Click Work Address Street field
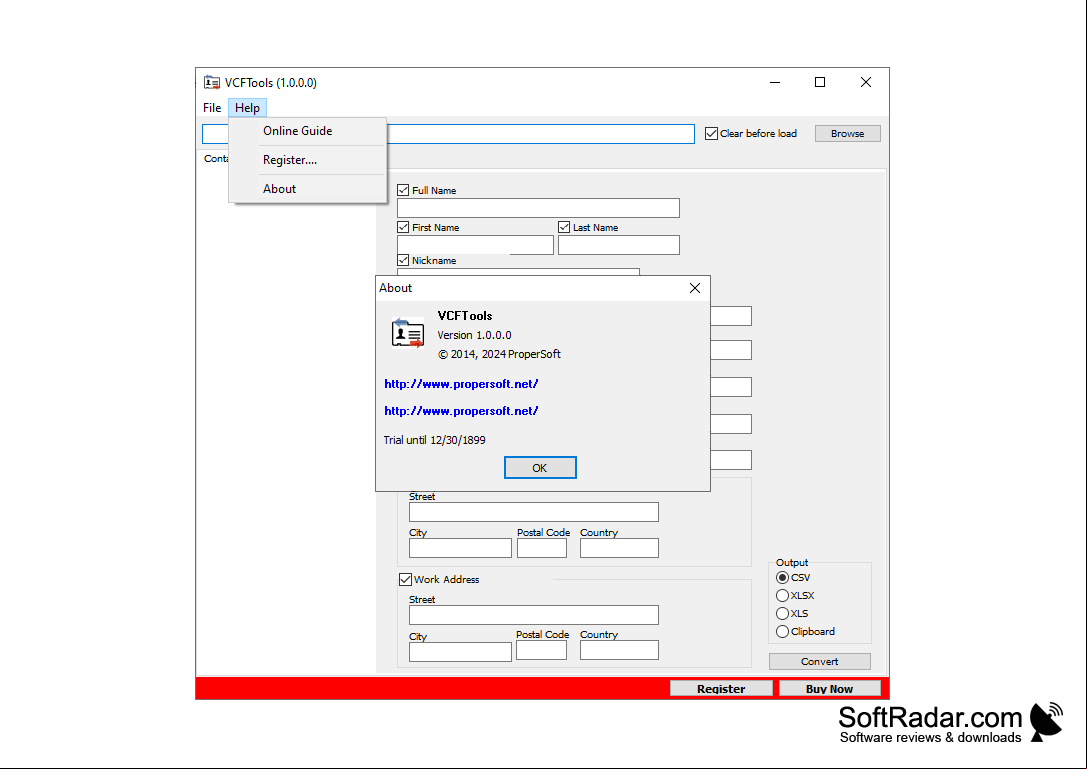The height and width of the screenshot is (769, 1087). (534, 615)
